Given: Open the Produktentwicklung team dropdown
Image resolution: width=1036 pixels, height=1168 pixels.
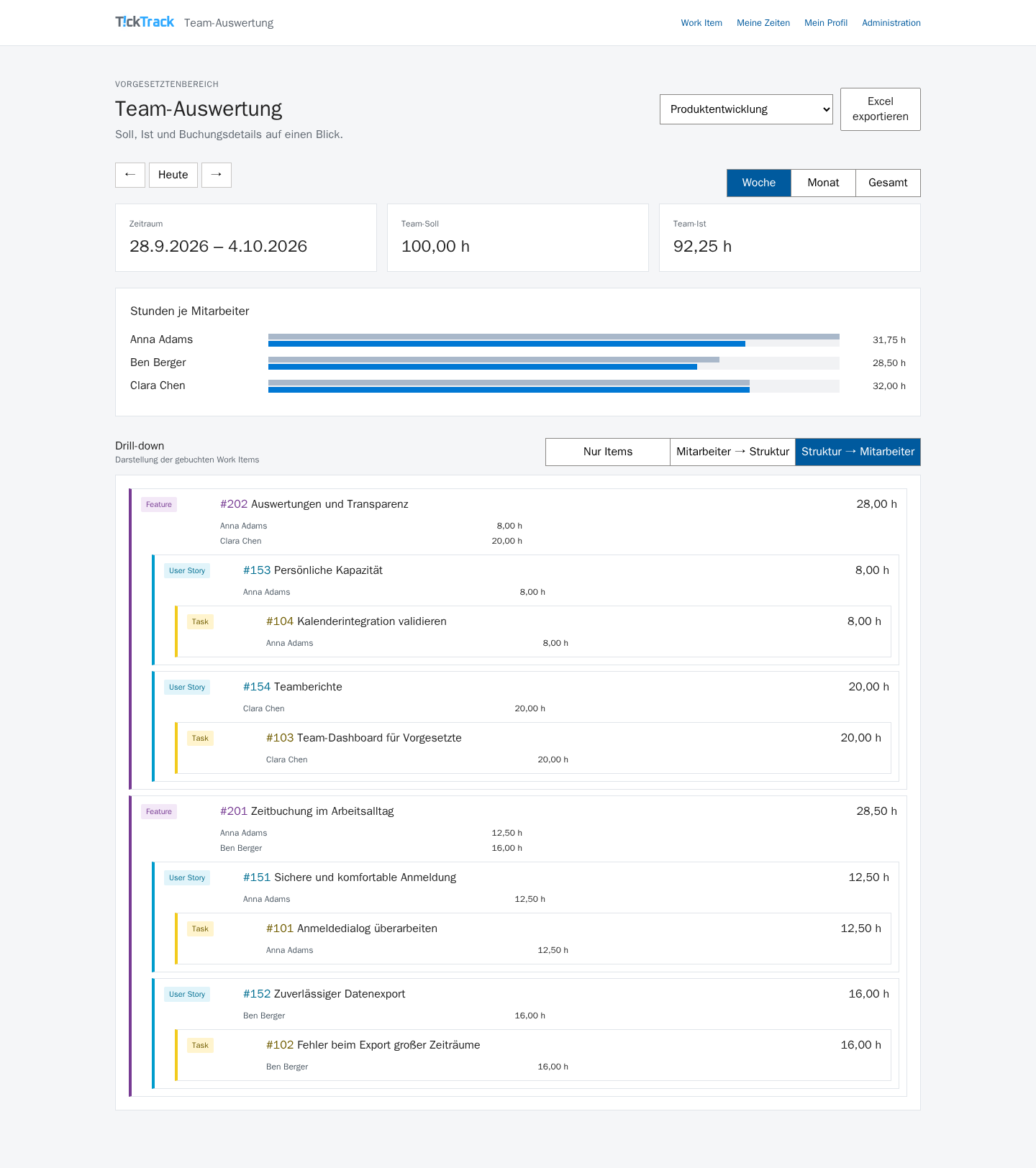Looking at the screenshot, I should click(746, 109).
